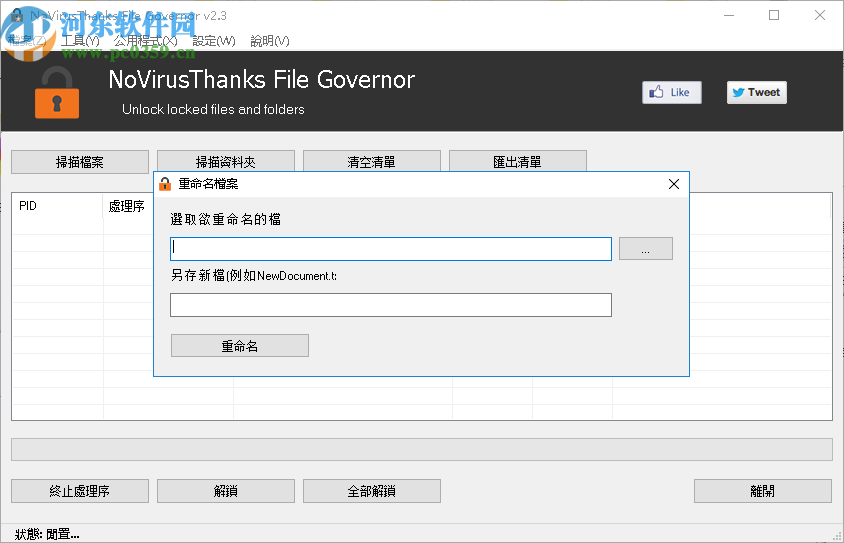Click the 掃描檔案 button
The height and width of the screenshot is (543, 844).
[x=80, y=162]
